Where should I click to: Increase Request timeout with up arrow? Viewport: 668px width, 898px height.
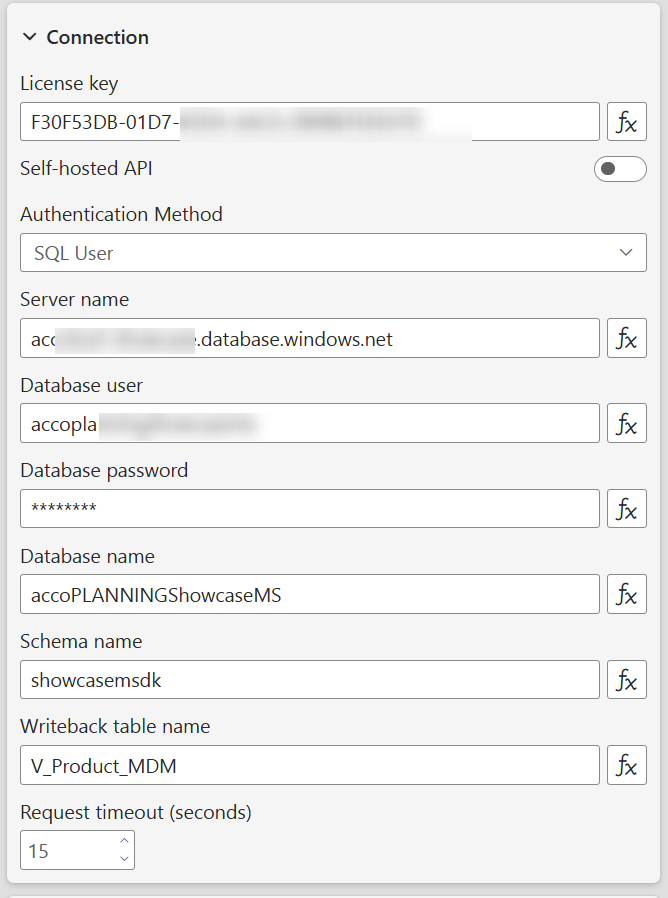pos(124,842)
